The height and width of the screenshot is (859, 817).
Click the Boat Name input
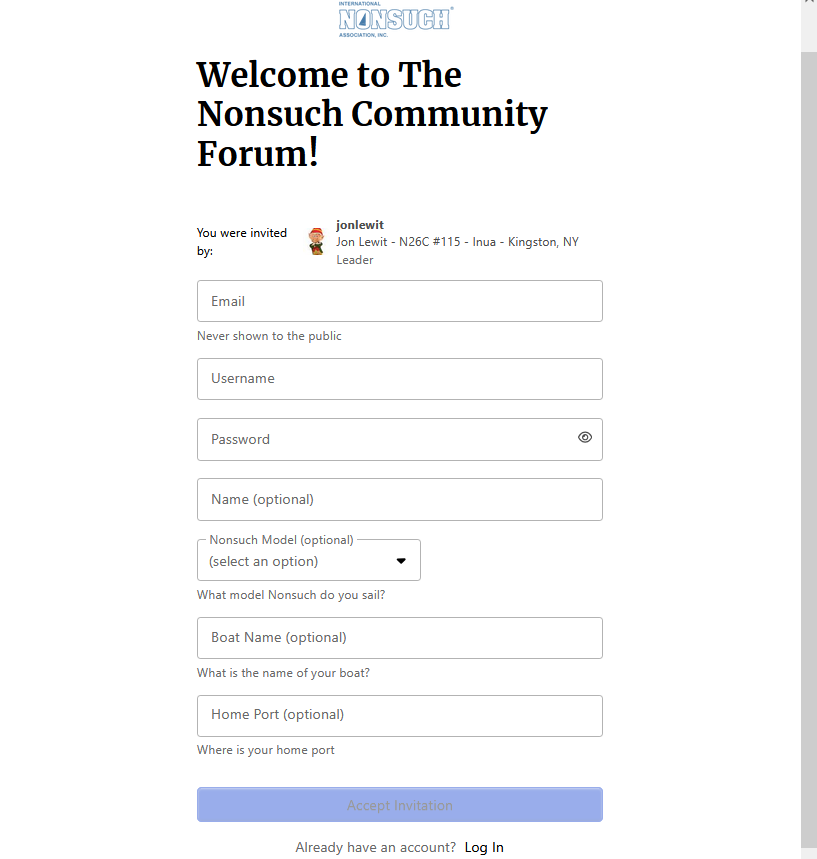[x=399, y=637]
